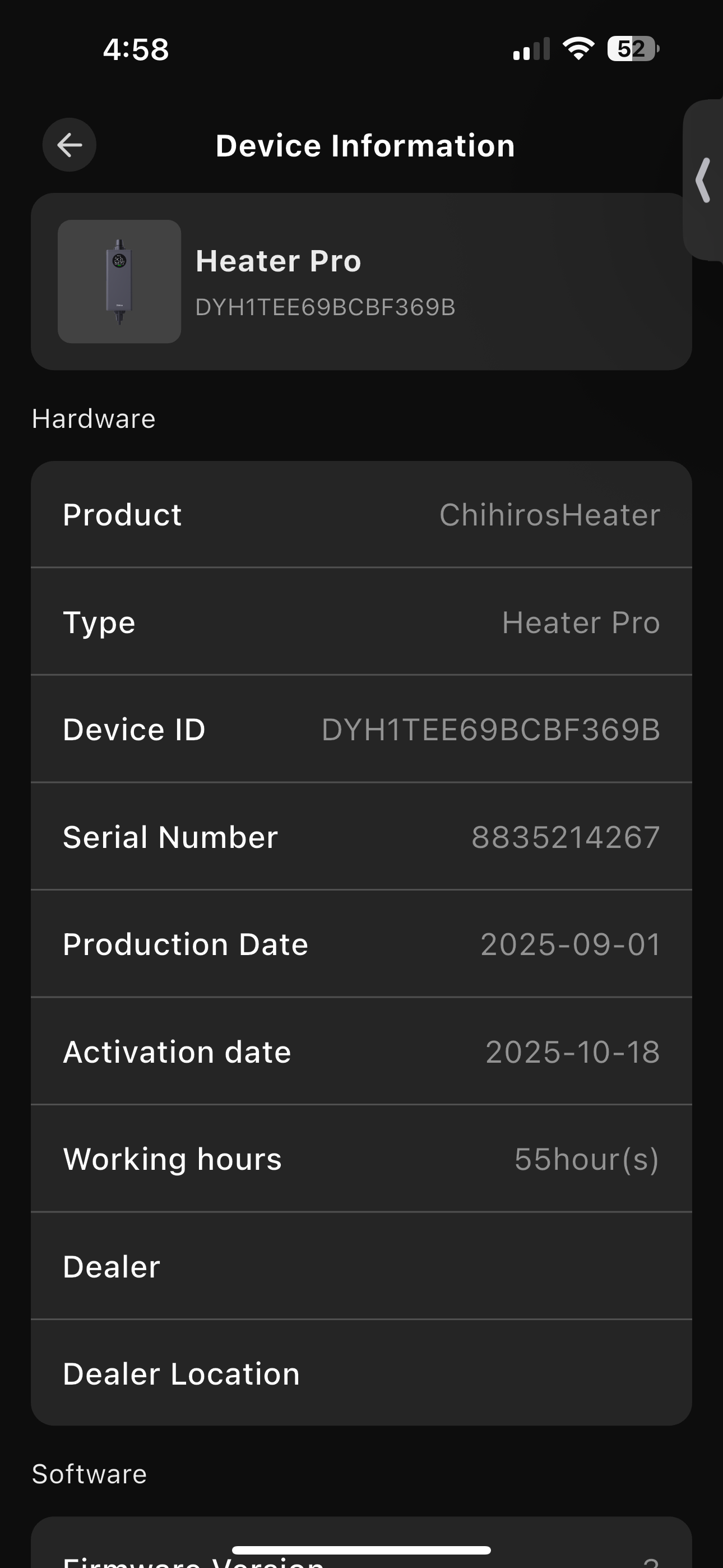Tap the Wi-Fi status icon
The width and height of the screenshot is (723, 1568).
tap(578, 49)
